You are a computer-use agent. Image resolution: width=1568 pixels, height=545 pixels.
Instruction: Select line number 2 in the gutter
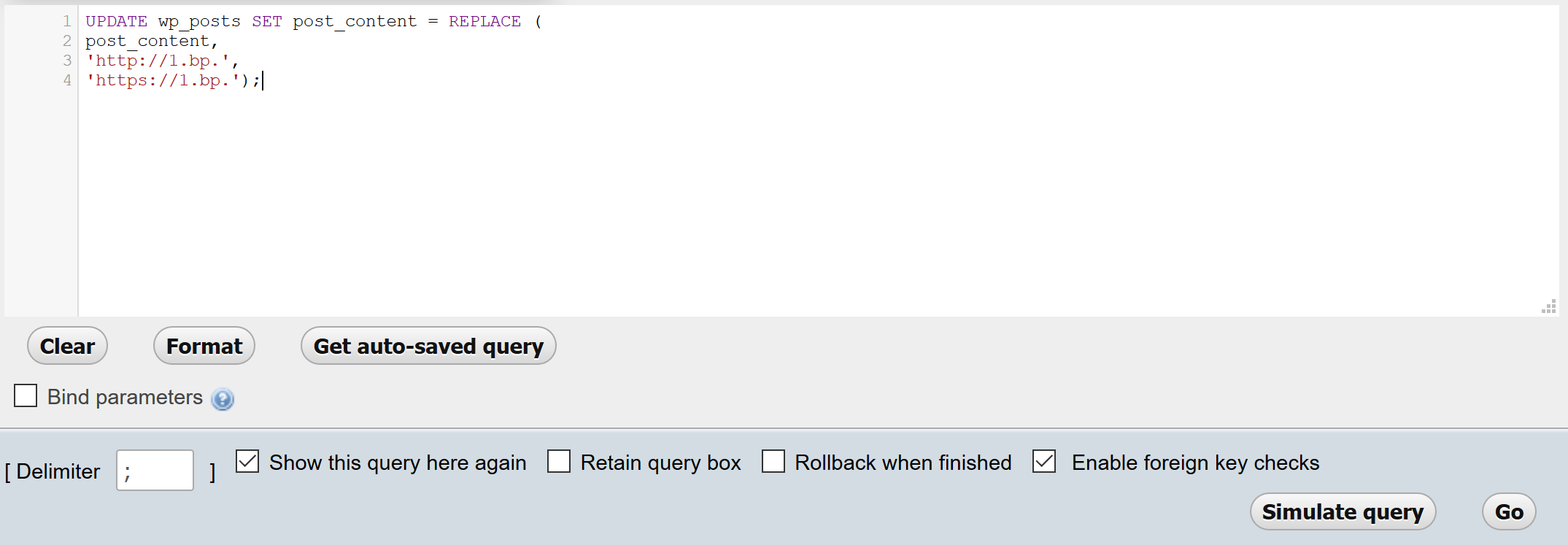pos(67,41)
